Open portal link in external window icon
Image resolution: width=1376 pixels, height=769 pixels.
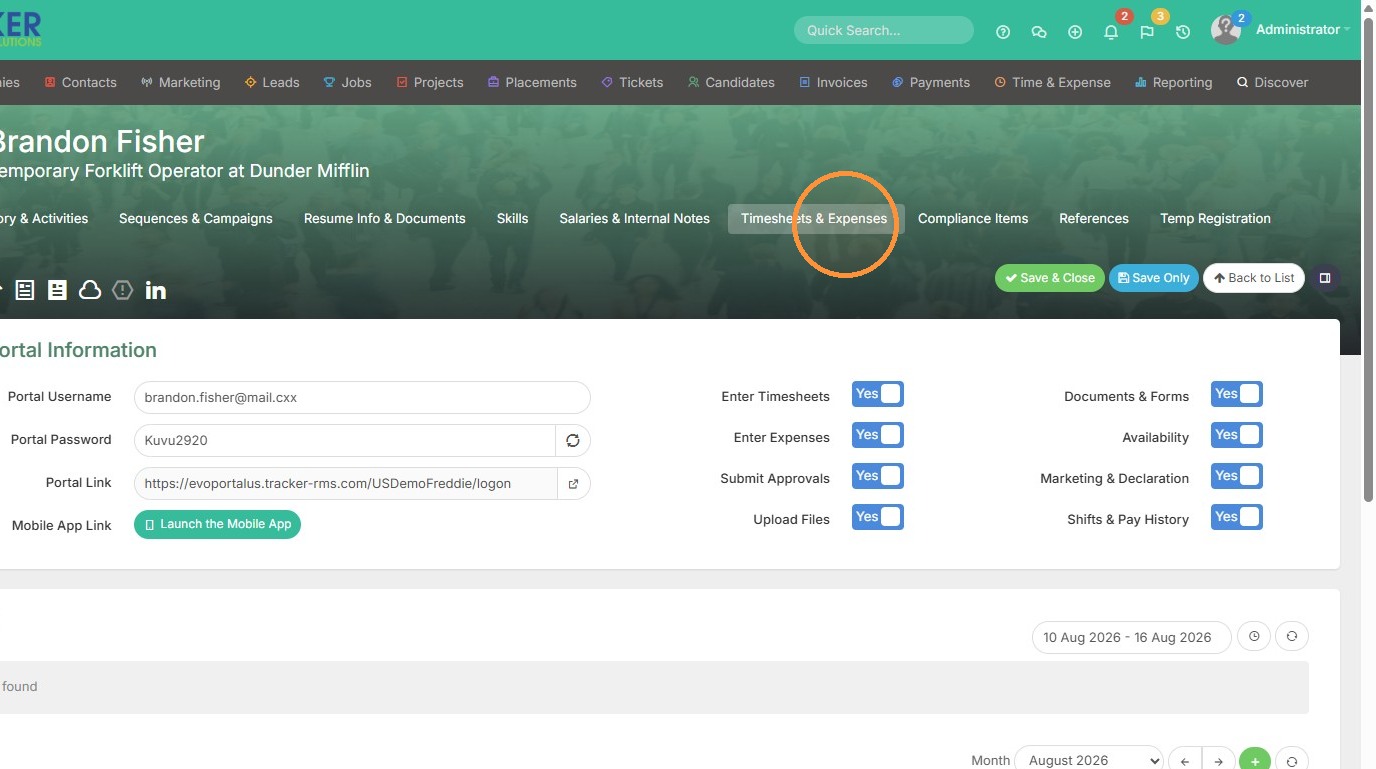coord(573,484)
